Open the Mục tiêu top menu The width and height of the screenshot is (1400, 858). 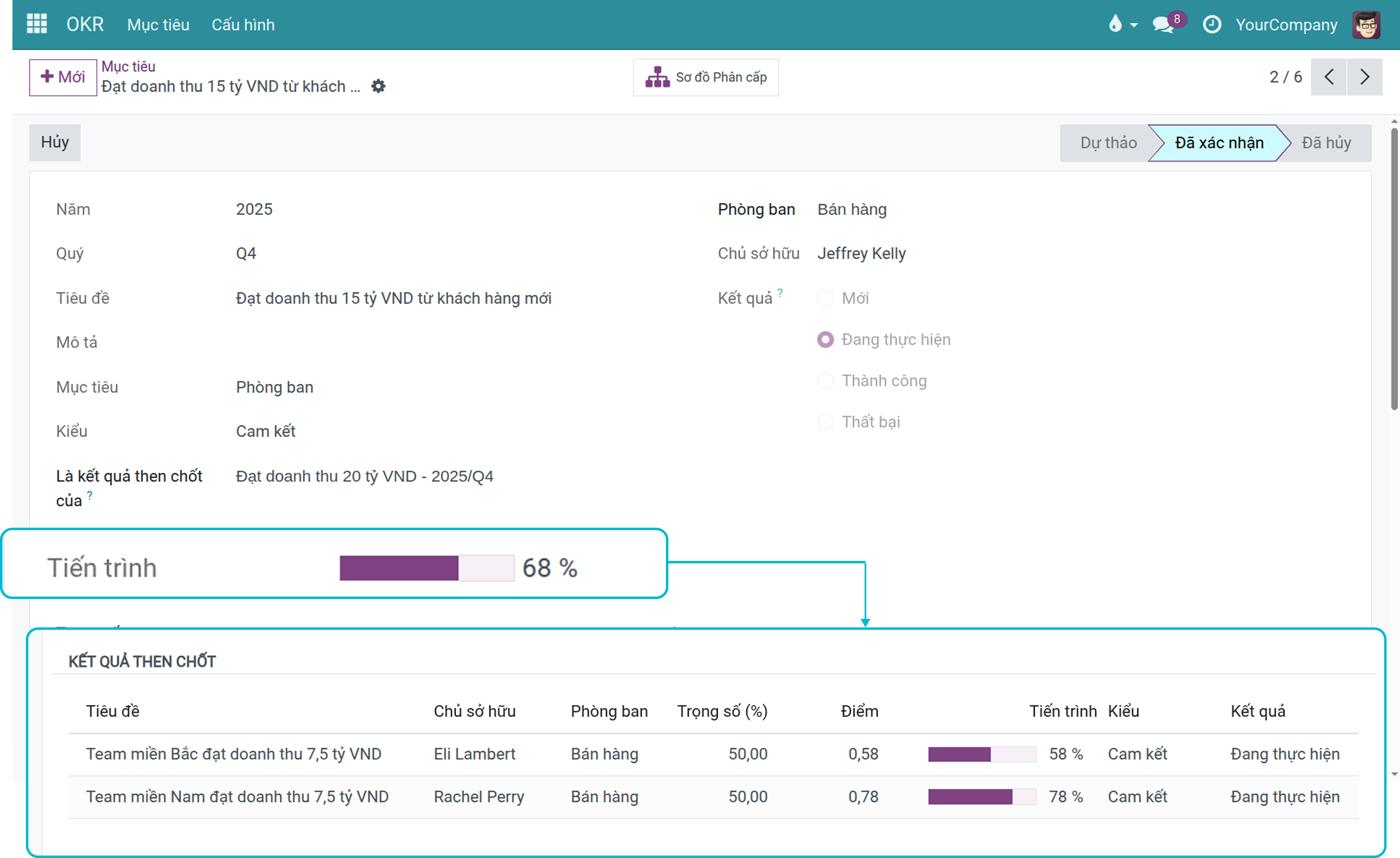click(158, 24)
